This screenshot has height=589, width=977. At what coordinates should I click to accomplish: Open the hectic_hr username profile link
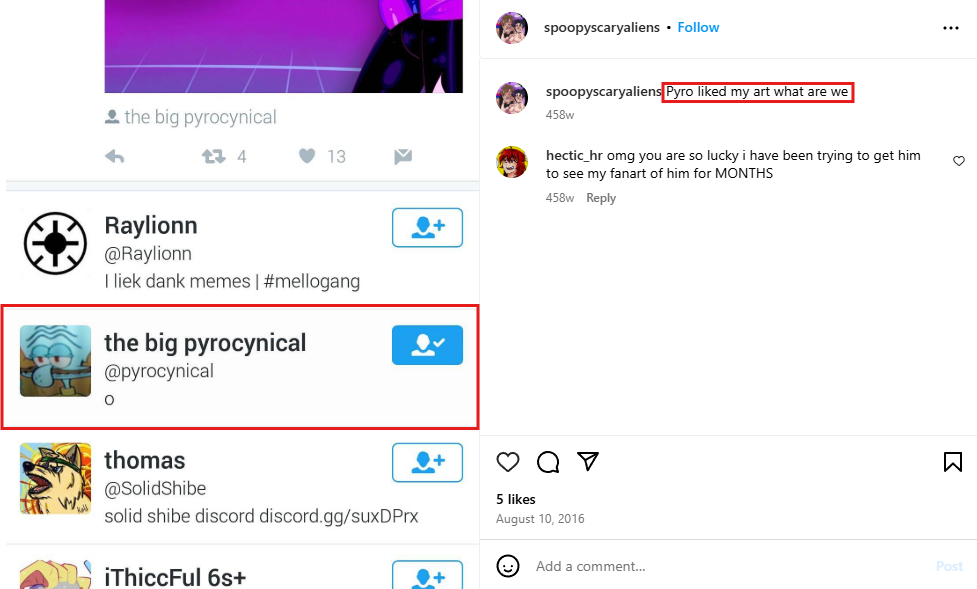tap(574, 156)
